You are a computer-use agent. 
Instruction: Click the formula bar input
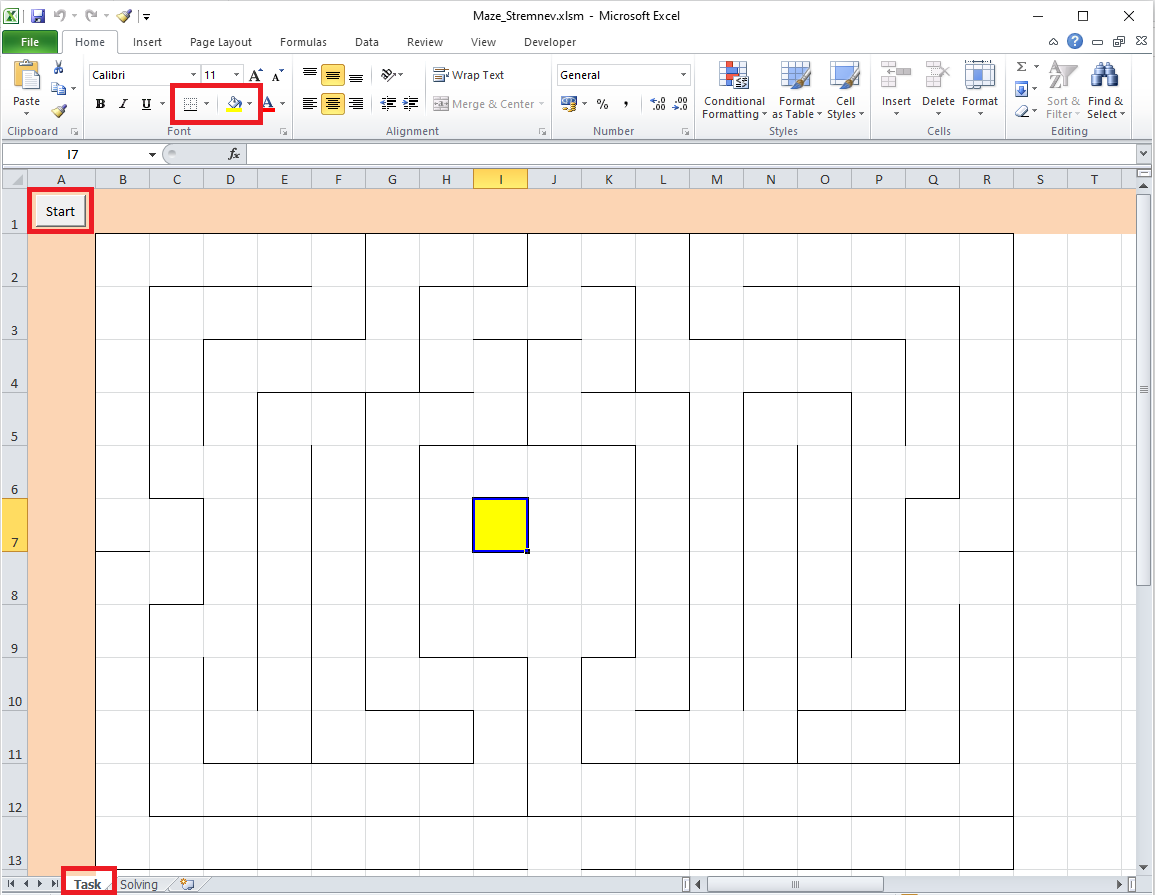[x=691, y=154]
